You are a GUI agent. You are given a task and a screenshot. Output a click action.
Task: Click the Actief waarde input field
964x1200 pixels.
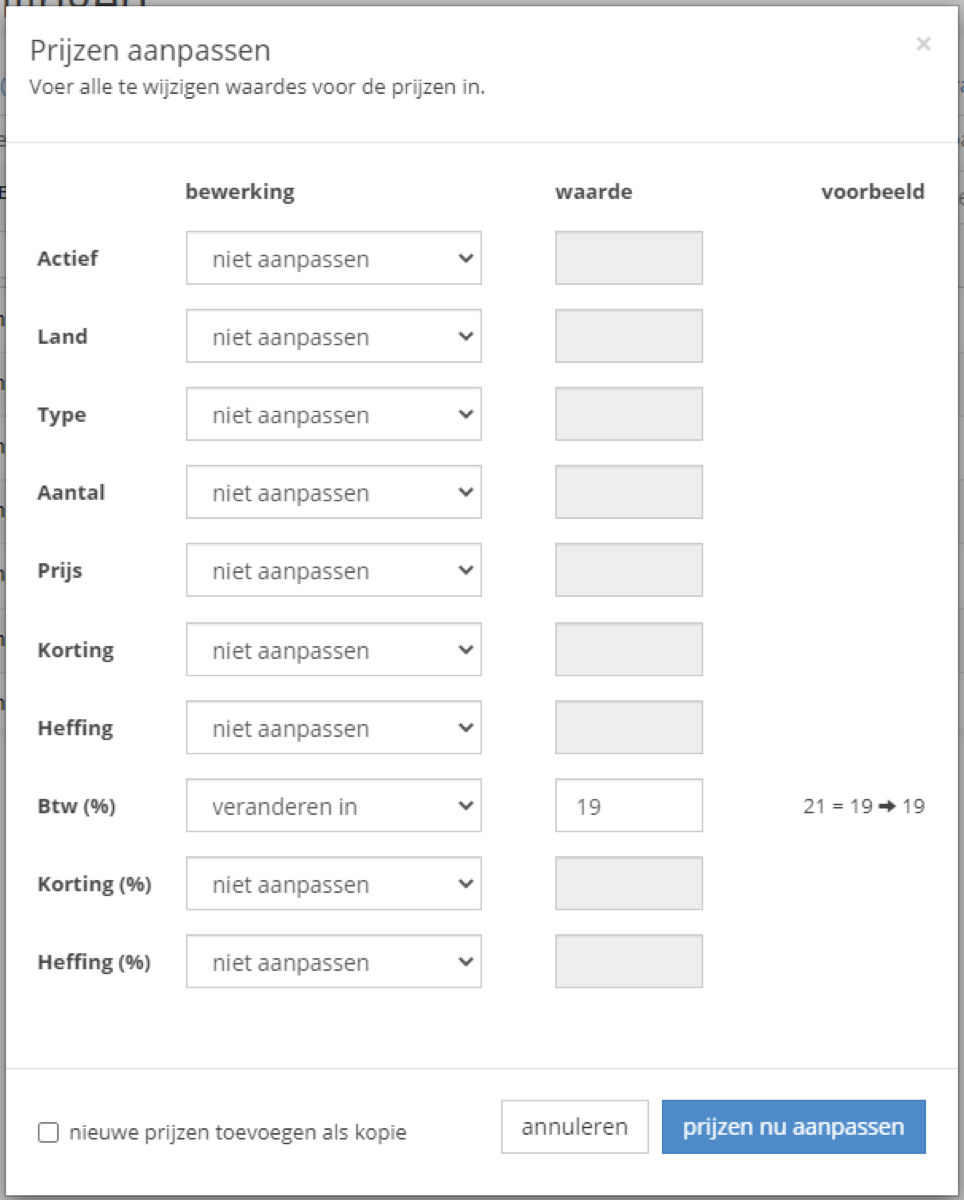[x=629, y=258]
